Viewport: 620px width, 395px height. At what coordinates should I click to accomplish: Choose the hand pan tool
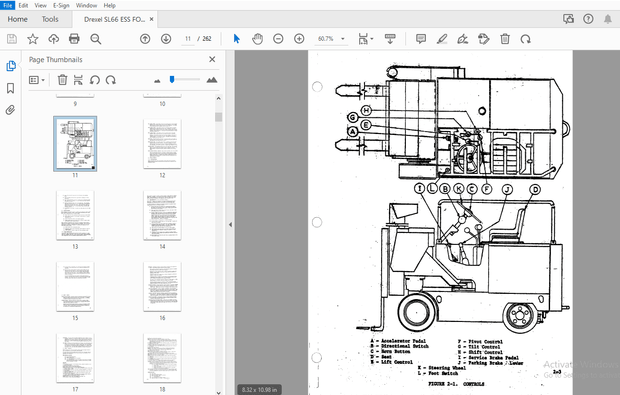pyautogui.click(x=257, y=39)
